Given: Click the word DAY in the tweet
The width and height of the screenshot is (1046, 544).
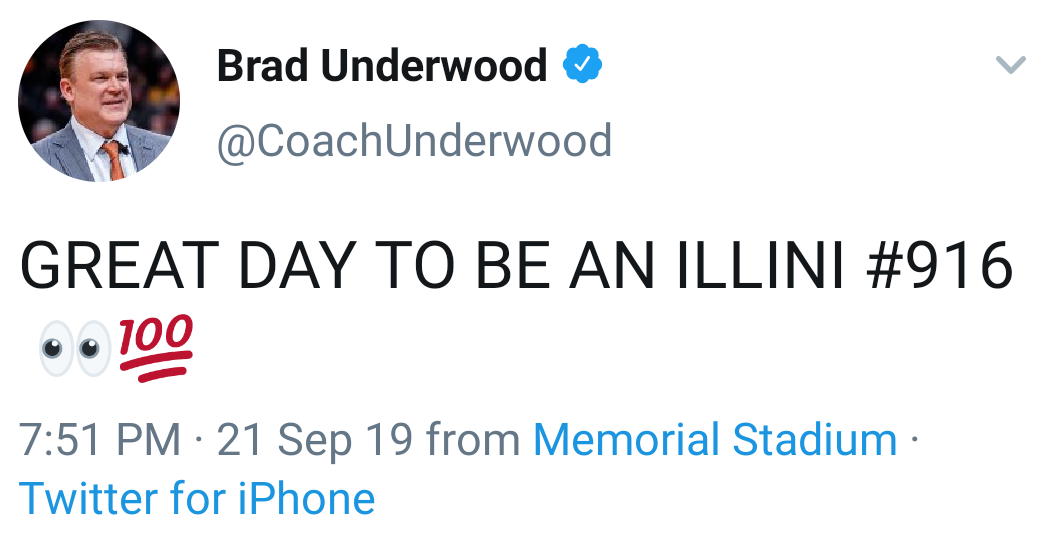Looking at the screenshot, I should point(291,265).
